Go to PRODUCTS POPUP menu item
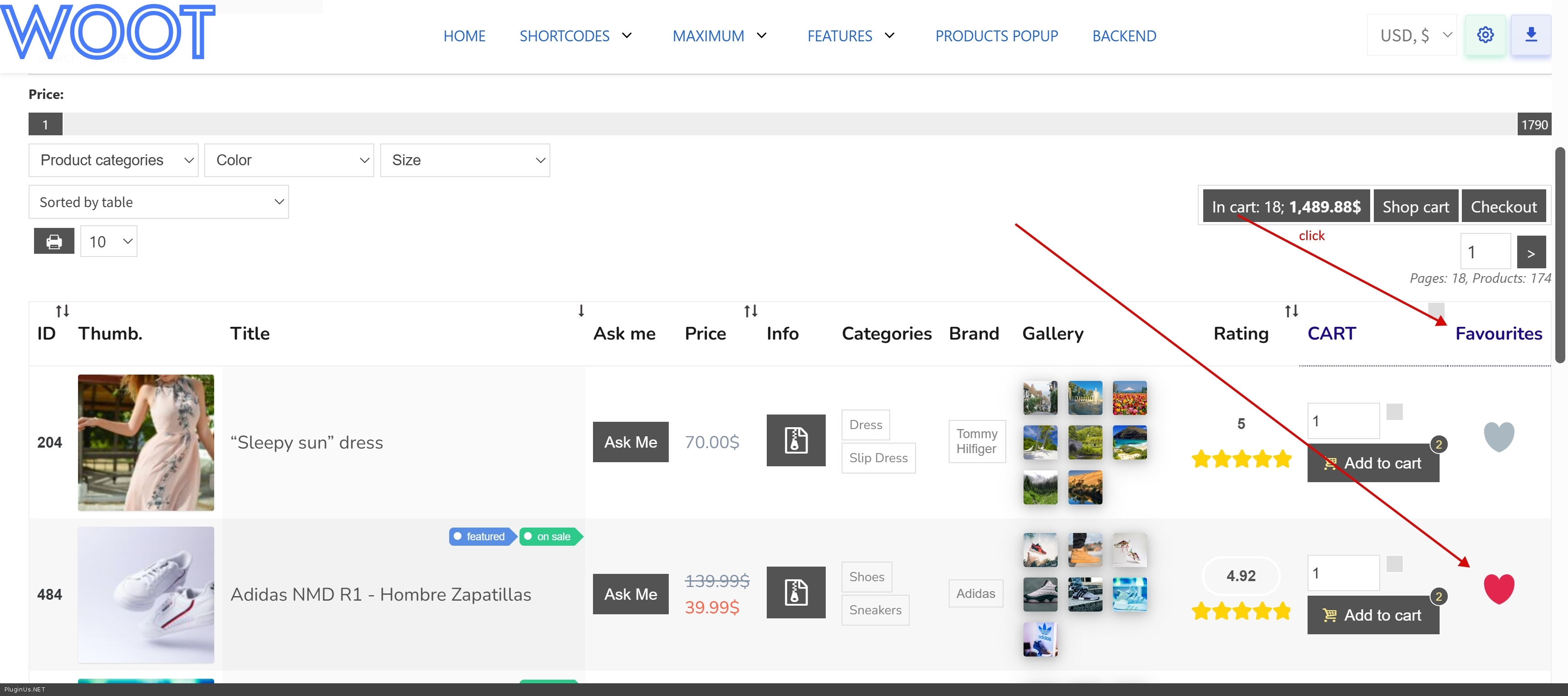 [996, 36]
